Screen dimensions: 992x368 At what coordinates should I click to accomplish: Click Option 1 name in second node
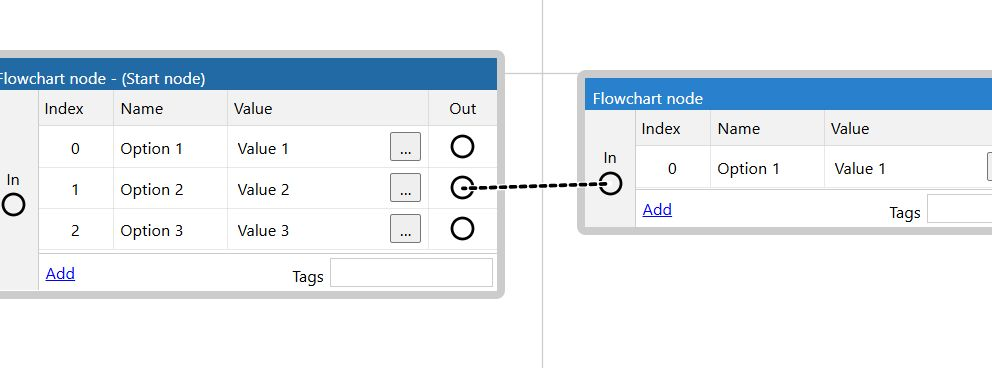pos(748,169)
